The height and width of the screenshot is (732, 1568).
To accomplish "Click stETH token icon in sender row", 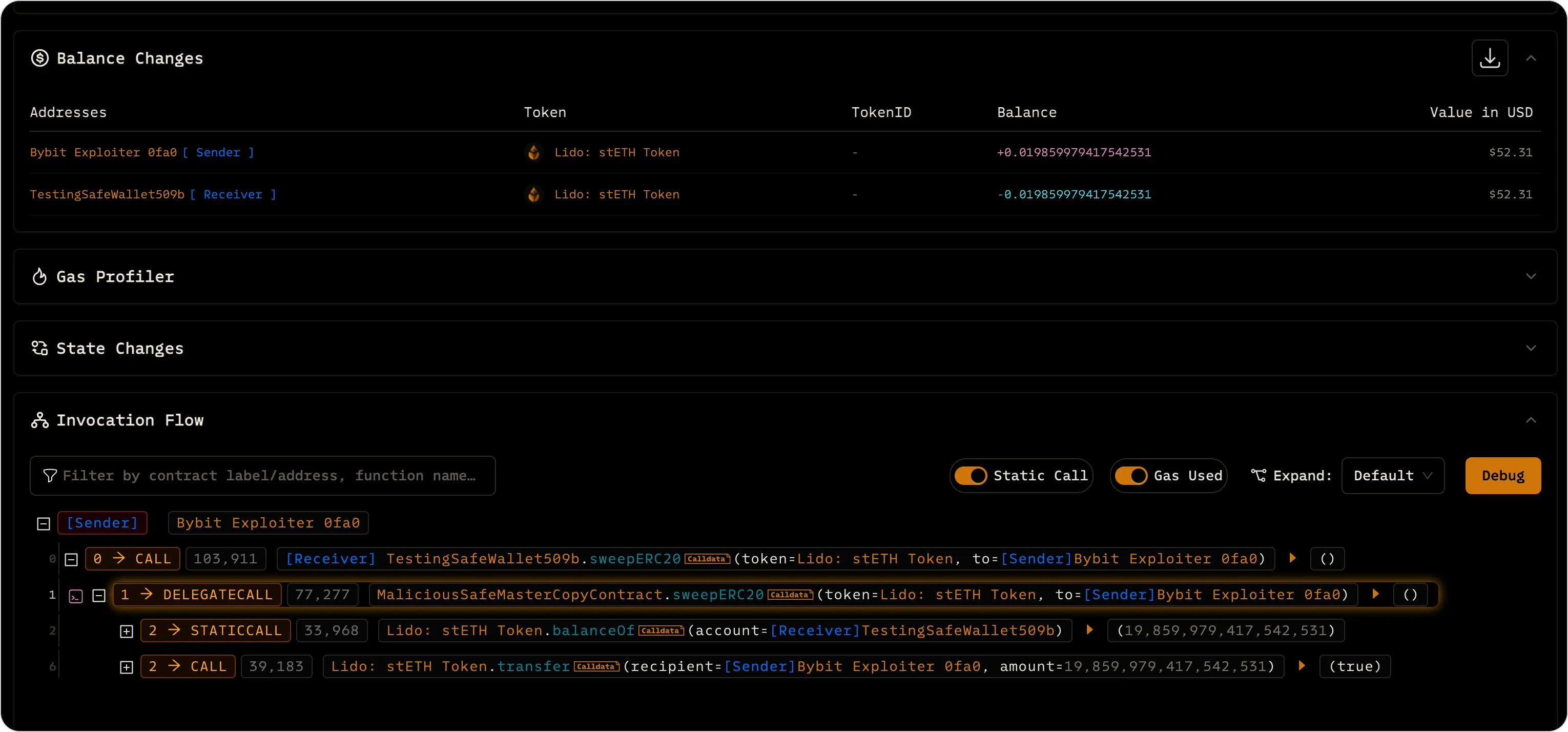I will pyautogui.click(x=534, y=152).
